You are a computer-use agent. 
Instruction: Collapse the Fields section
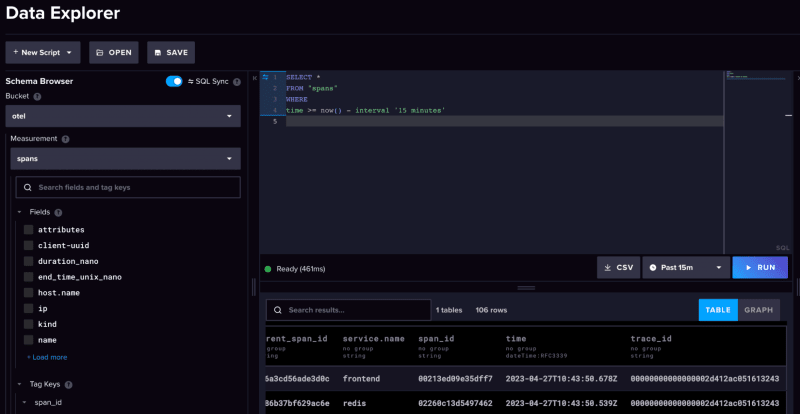pyautogui.click(x=19, y=212)
